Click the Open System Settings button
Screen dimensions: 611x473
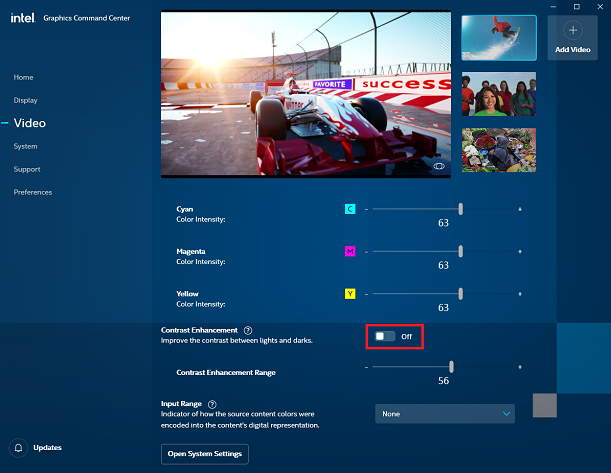pos(205,454)
